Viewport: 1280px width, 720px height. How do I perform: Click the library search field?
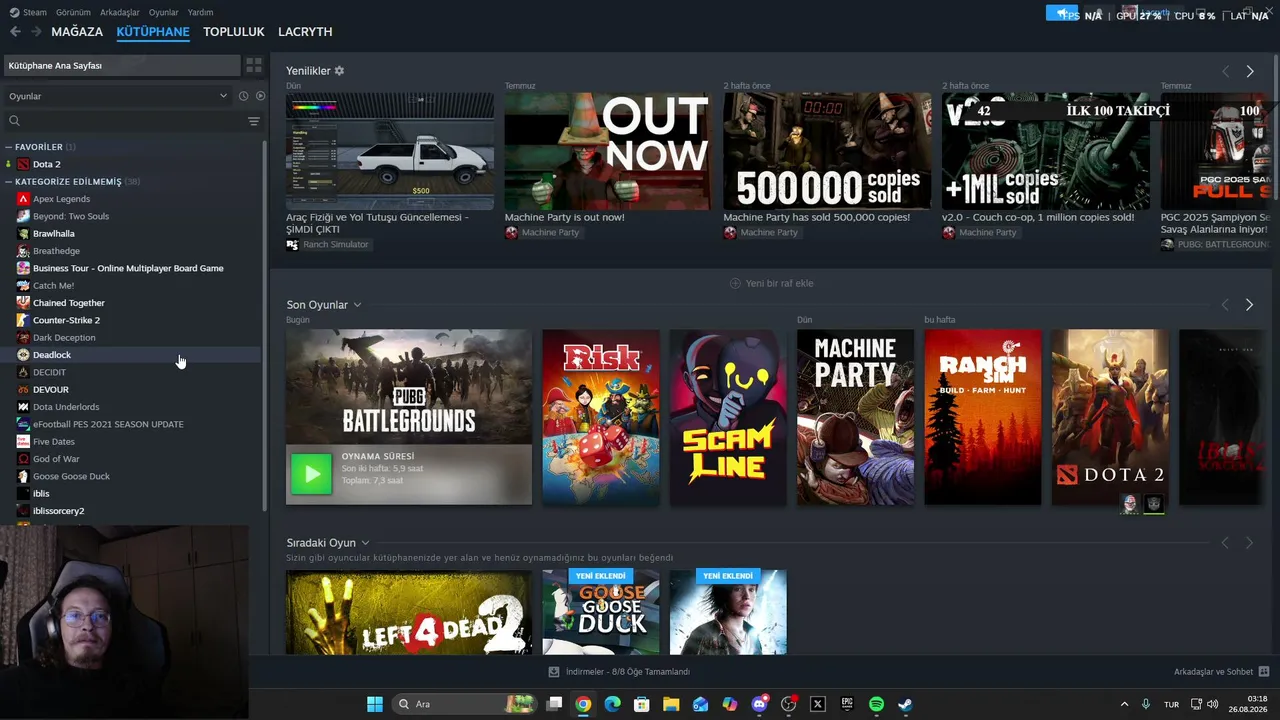click(124, 121)
